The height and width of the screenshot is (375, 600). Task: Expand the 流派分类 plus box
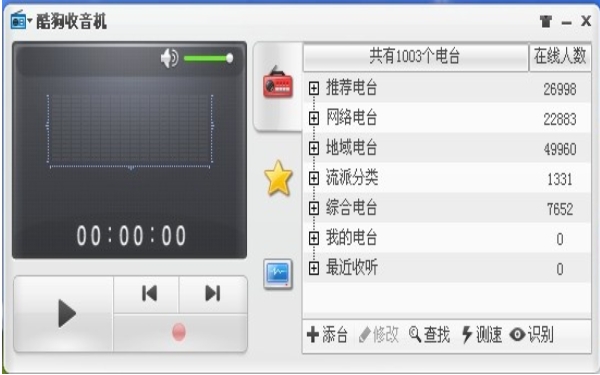click(314, 178)
